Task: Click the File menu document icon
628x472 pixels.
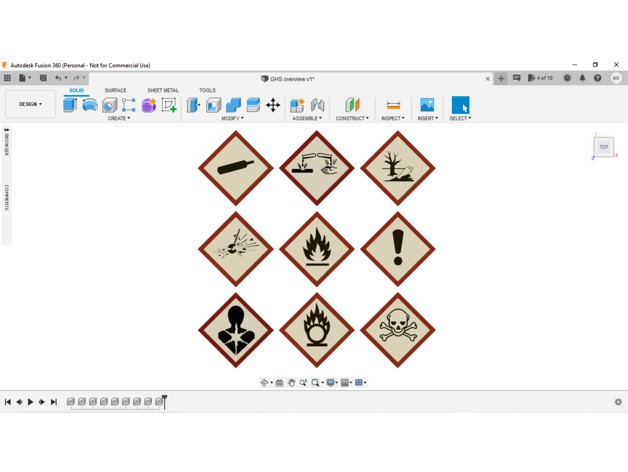Action: 22,78
